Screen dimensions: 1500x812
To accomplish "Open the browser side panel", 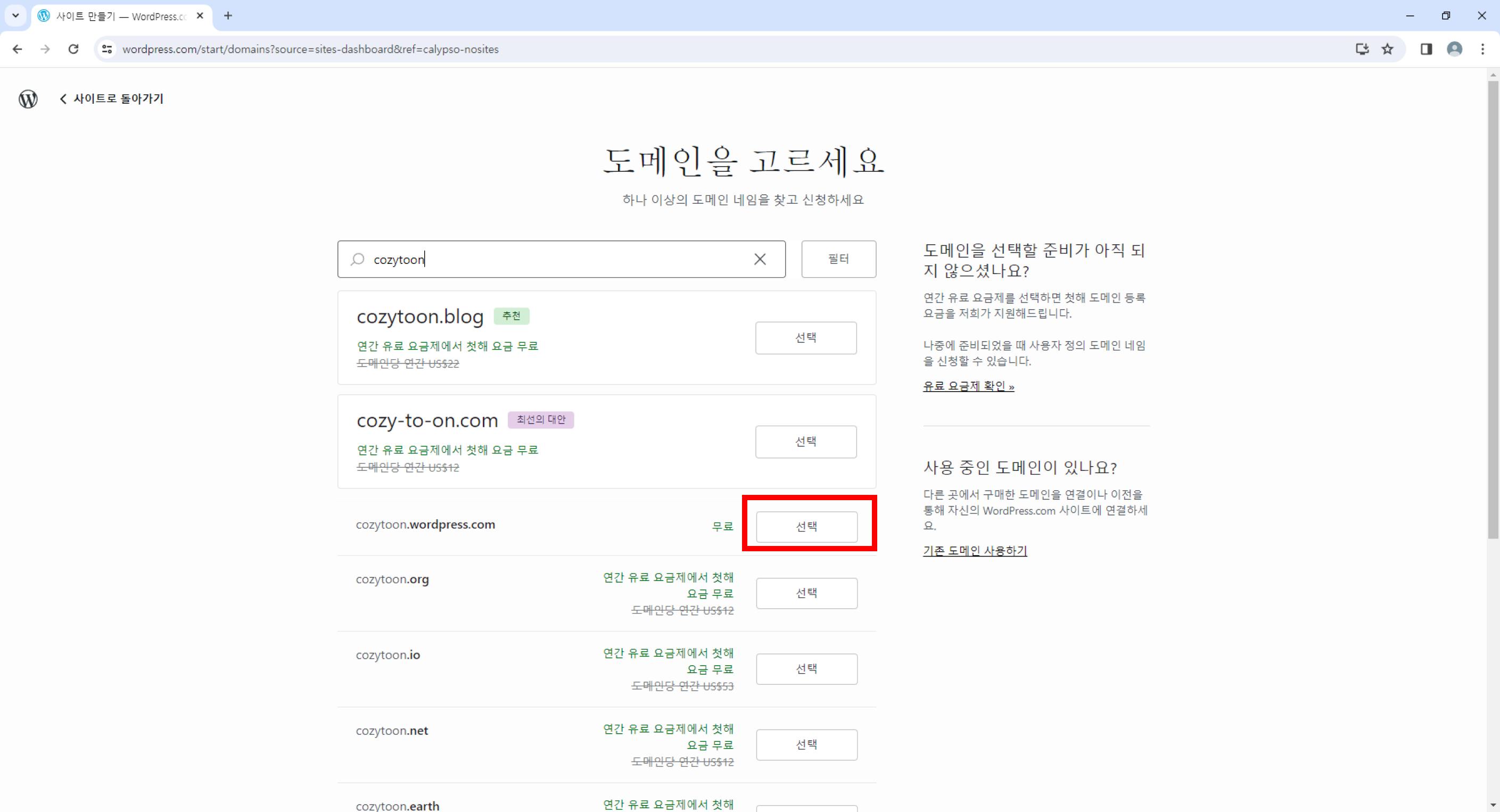I will click(x=1426, y=49).
